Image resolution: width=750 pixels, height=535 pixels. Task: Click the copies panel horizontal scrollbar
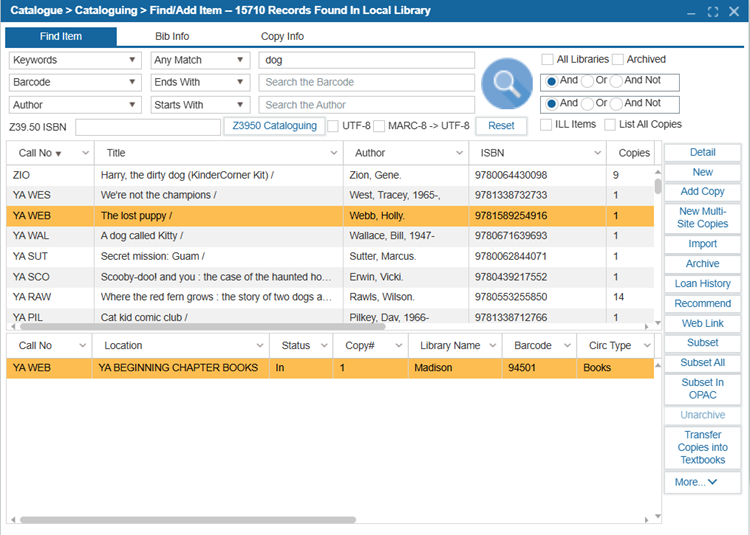point(188,520)
